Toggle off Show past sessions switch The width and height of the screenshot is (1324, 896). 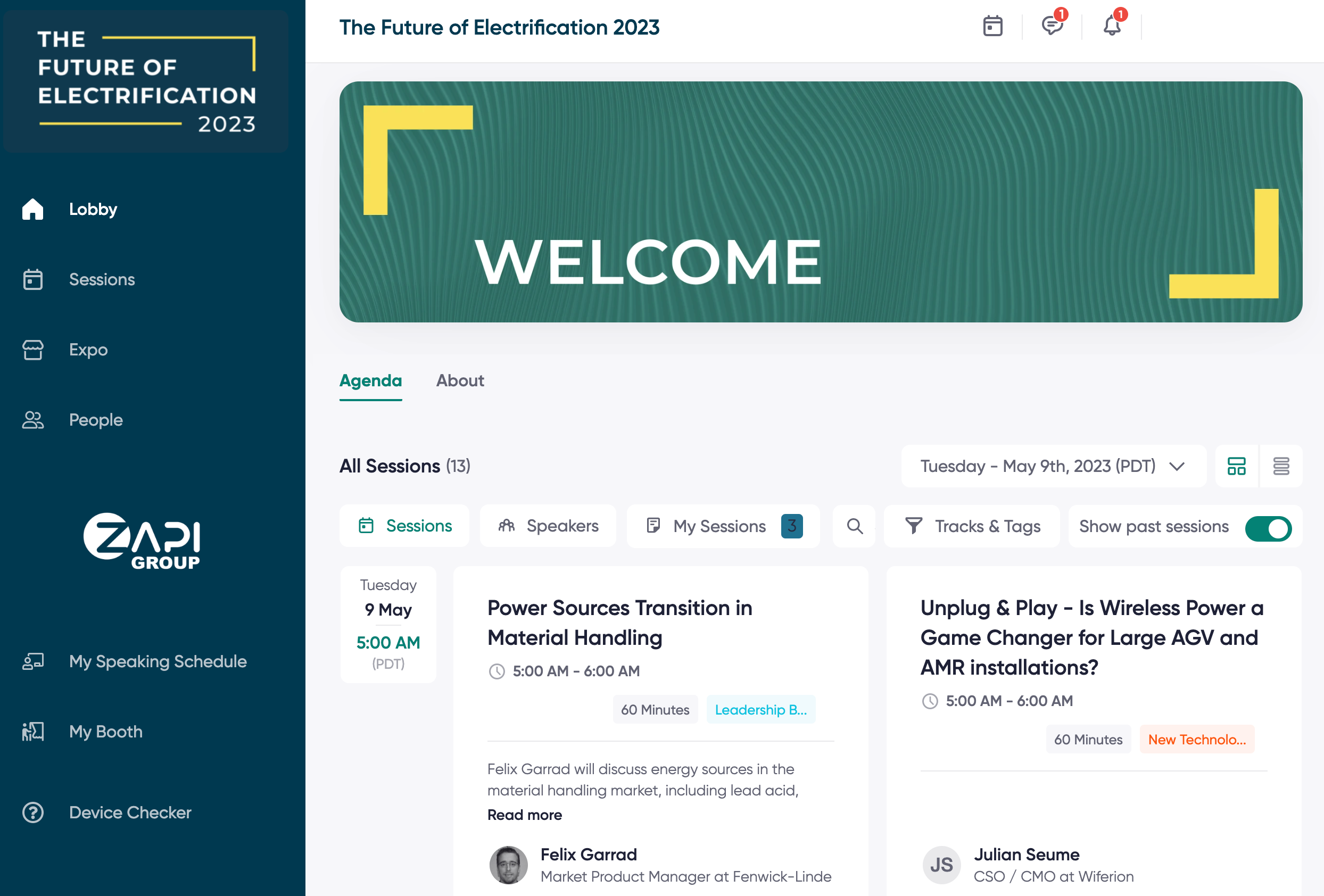tap(1268, 528)
